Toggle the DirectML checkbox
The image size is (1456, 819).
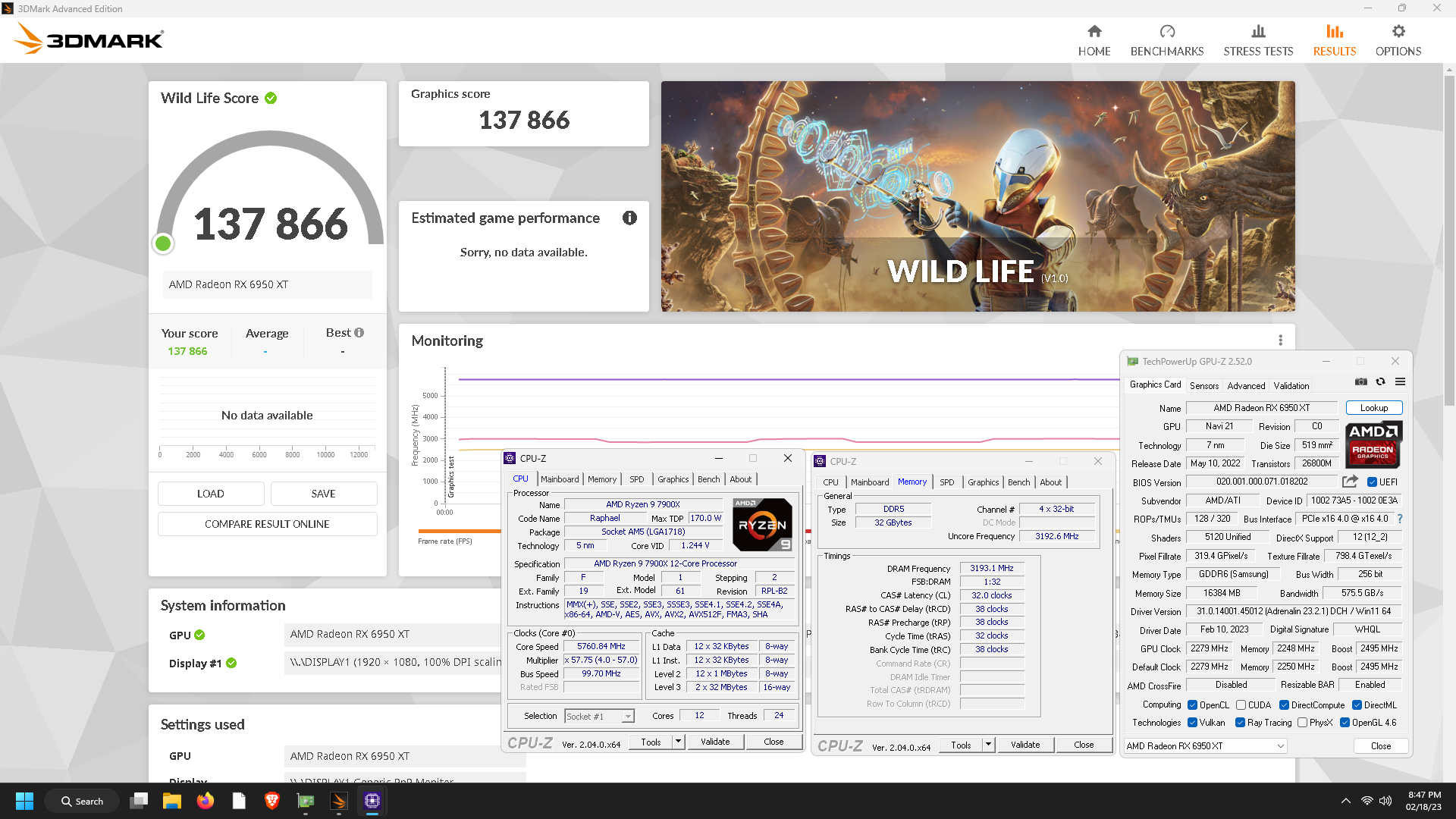point(1357,705)
